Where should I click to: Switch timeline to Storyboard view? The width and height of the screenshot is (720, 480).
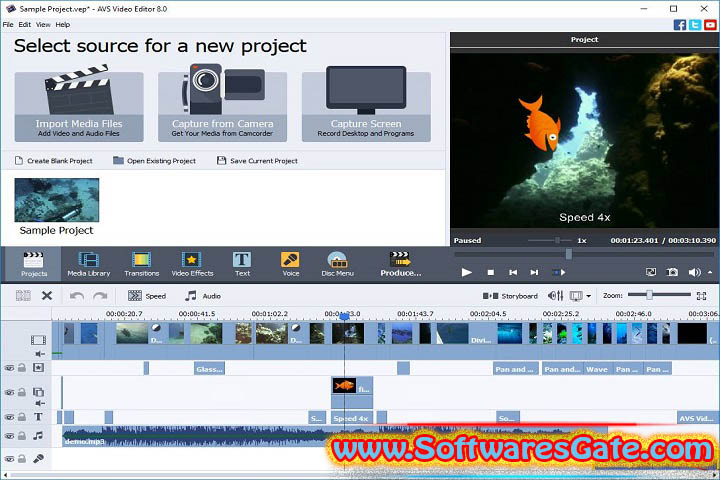[510, 296]
